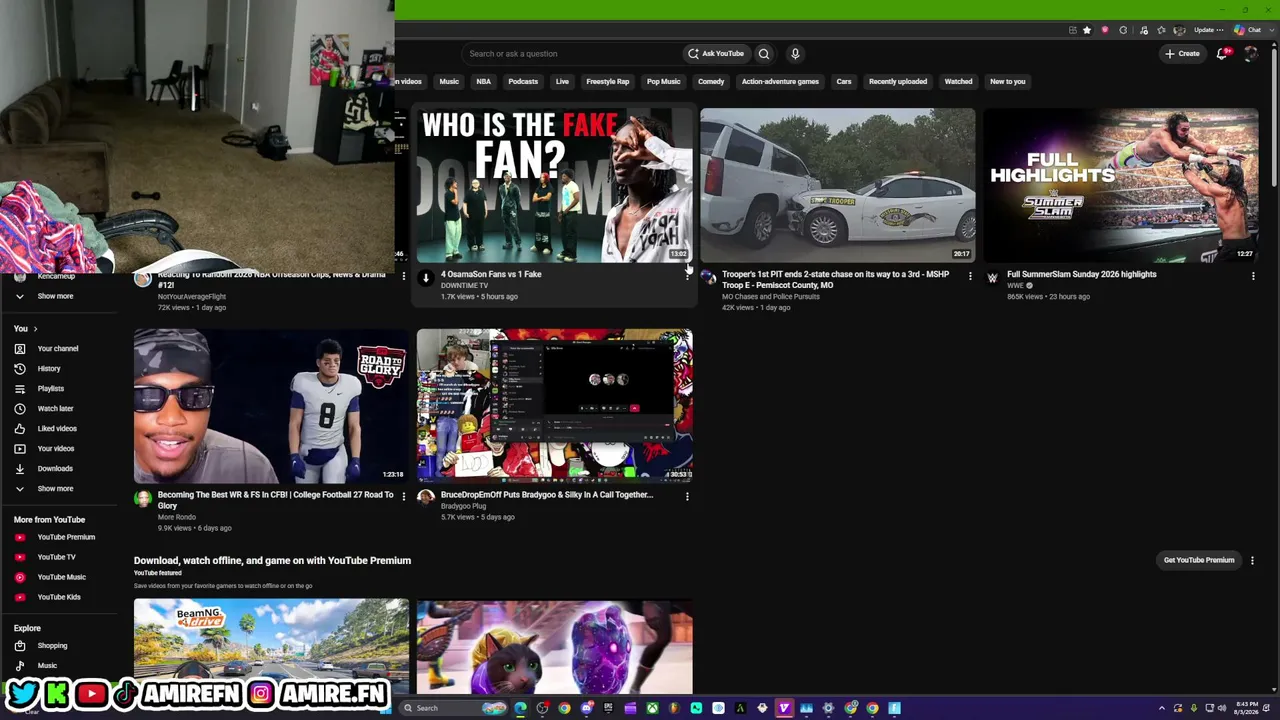This screenshot has height=720, width=1280.
Task: Select the Comedy filter chip
Action: coord(711,82)
